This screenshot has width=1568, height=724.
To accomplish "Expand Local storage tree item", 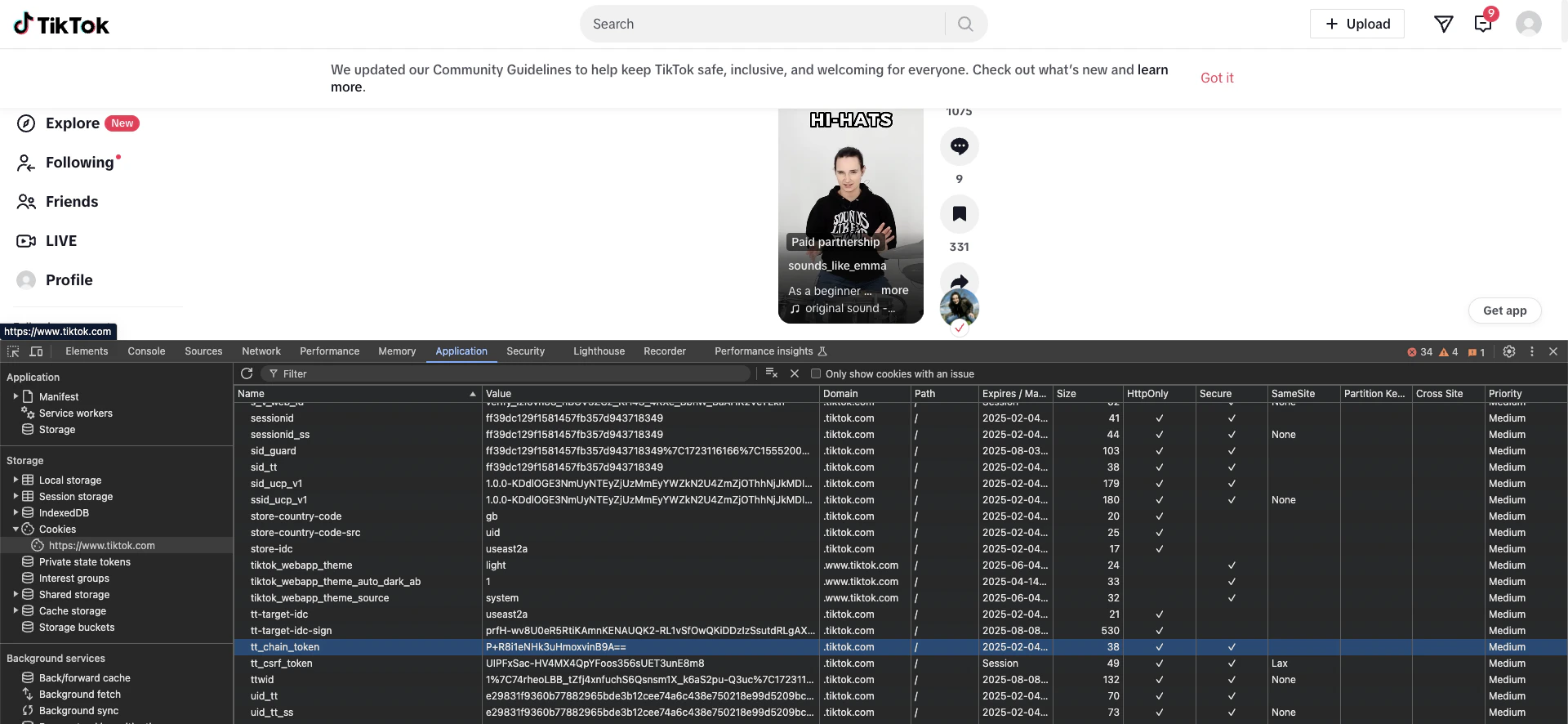I will (16, 480).
